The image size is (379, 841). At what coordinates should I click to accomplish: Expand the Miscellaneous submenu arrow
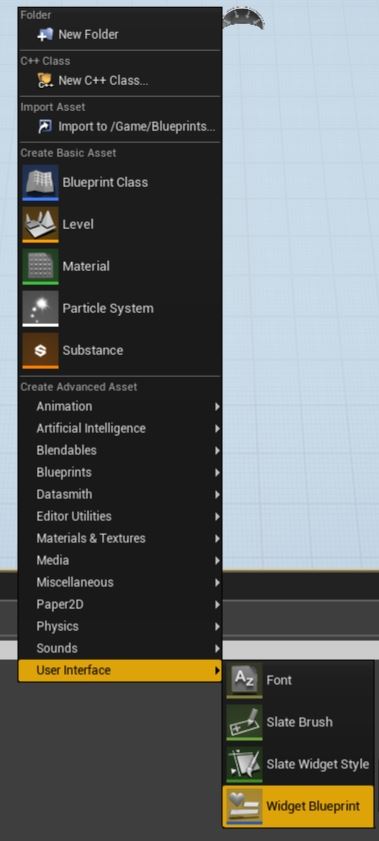pyautogui.click(x=217, y=583)
